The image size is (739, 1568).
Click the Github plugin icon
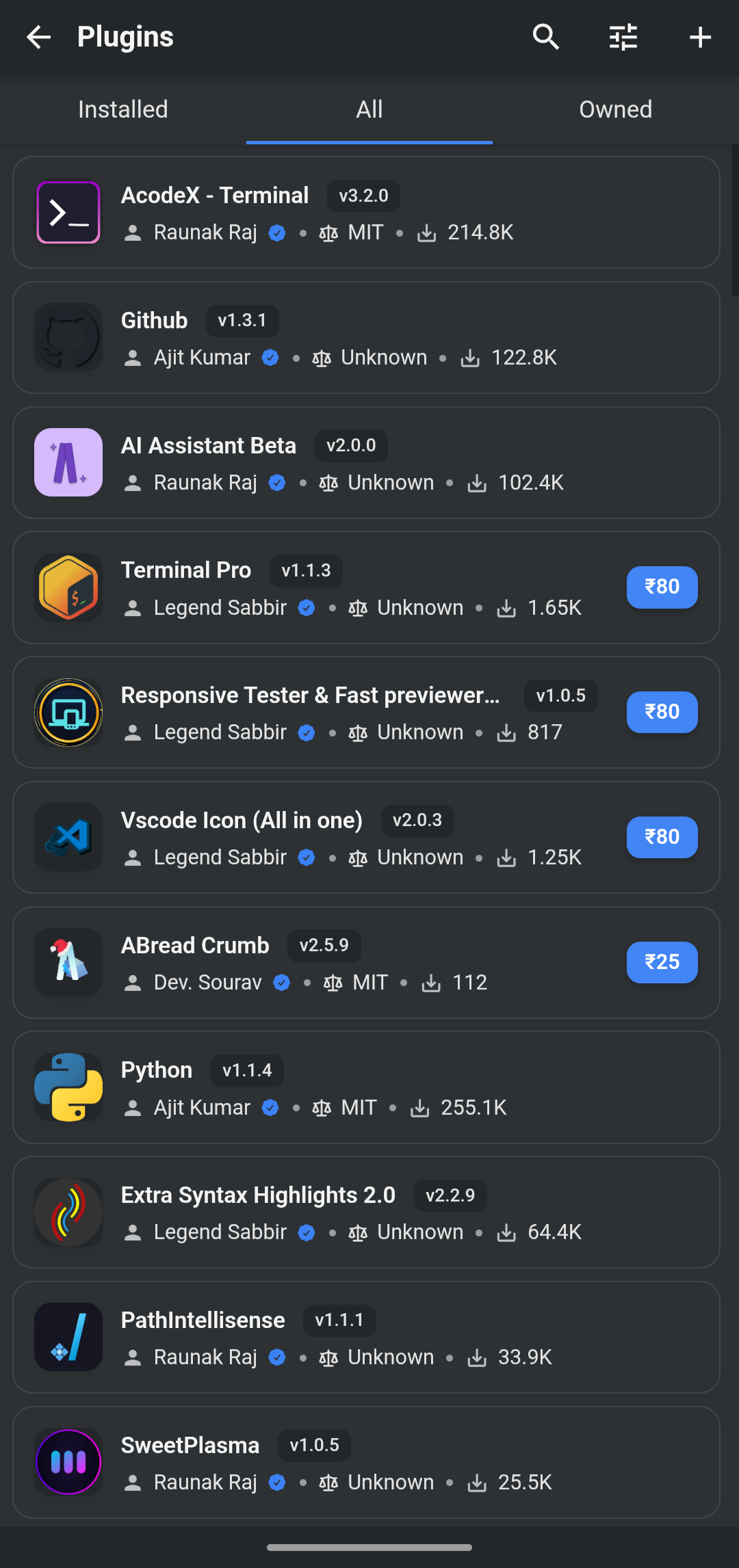point(68,337)
